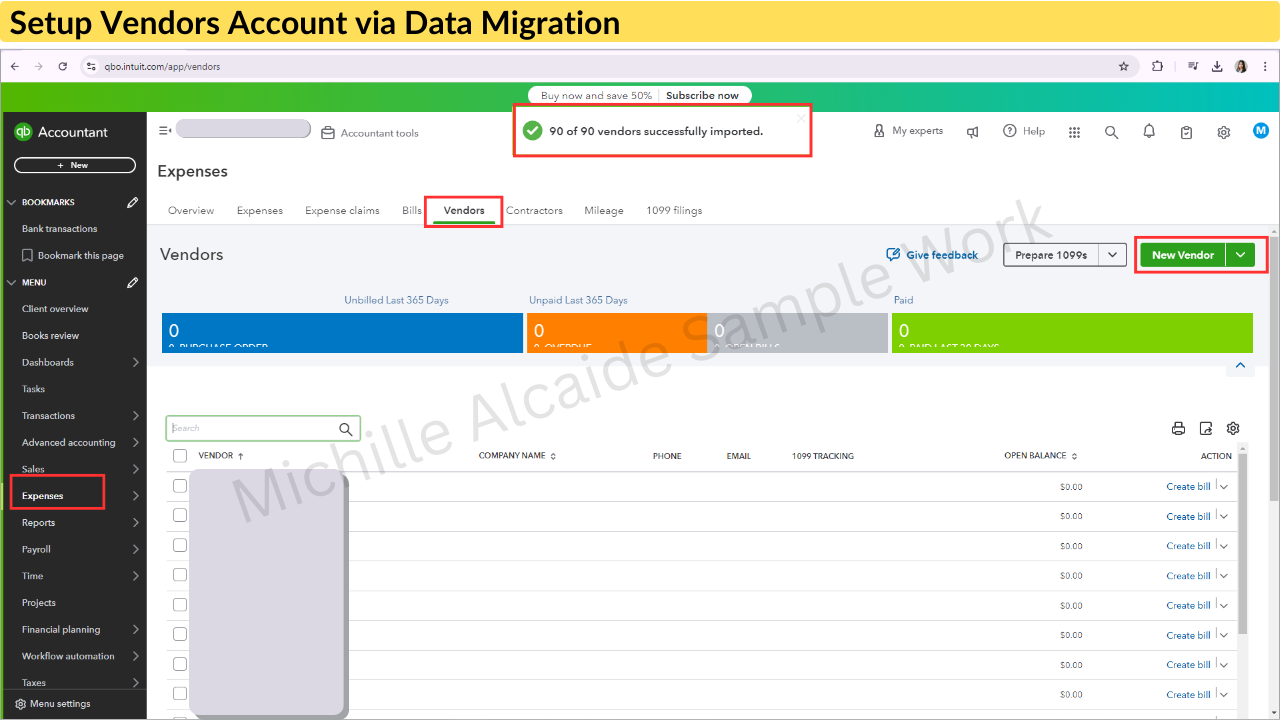Click the blue Unbilled purchase order bar
This screenshot has width=1280, height=720.
[342, 333]
